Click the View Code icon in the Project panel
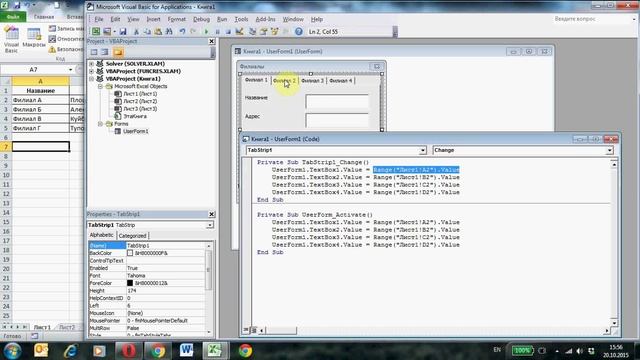The height and width of the screenshot is (360, 640). tap(94, 52)
